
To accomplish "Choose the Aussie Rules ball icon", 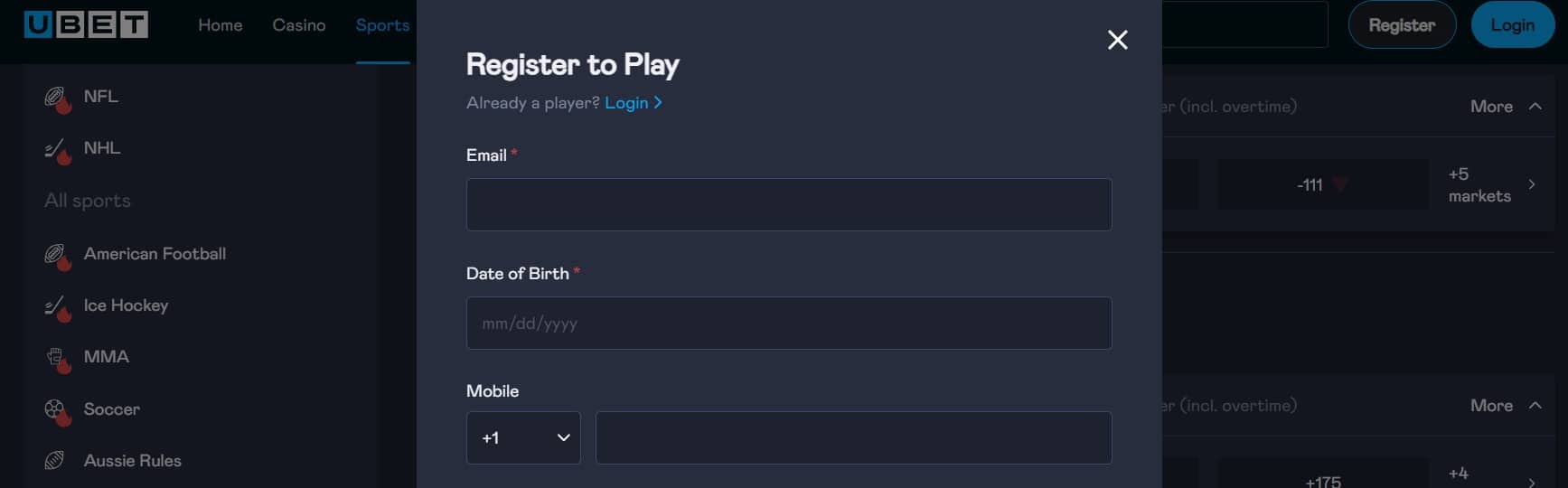I will (x=55, y=461).
